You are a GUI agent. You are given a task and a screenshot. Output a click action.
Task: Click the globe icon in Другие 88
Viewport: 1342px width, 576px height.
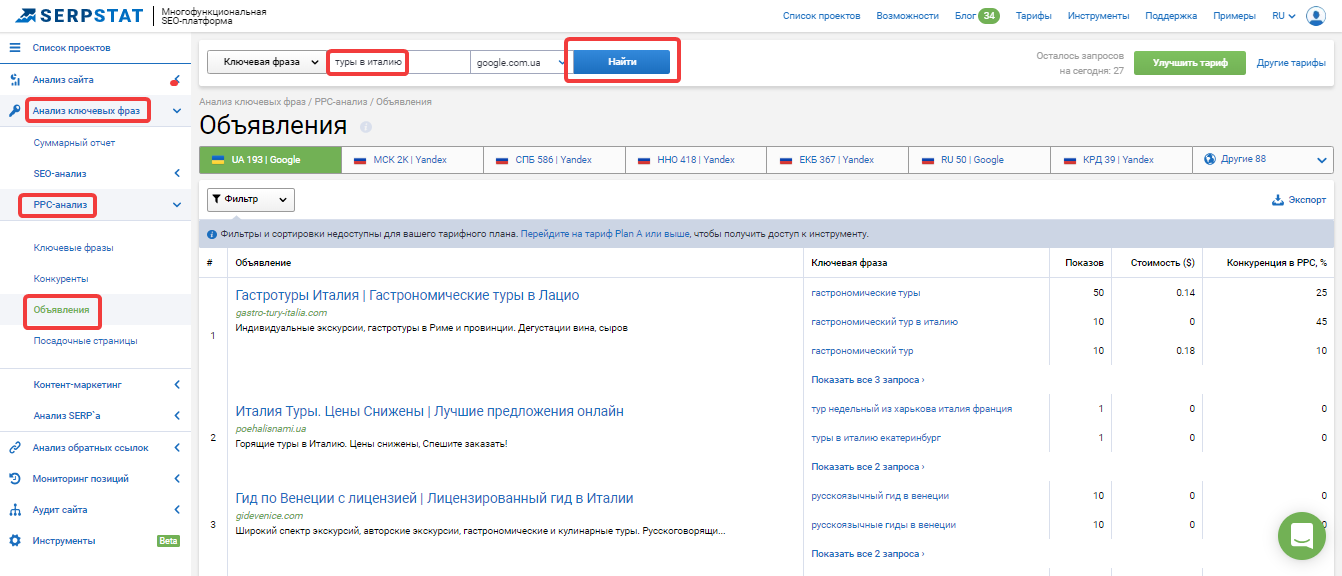point(1210,159)
